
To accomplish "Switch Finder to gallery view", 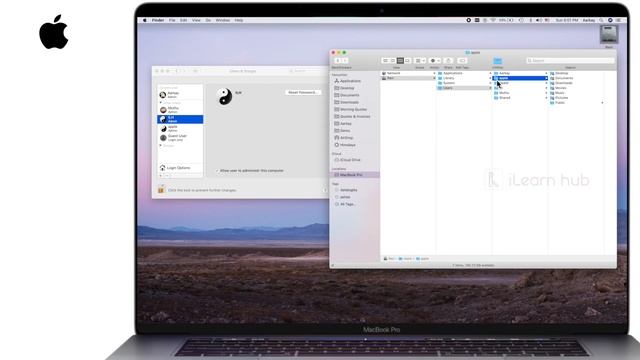I will pos(407,60).
